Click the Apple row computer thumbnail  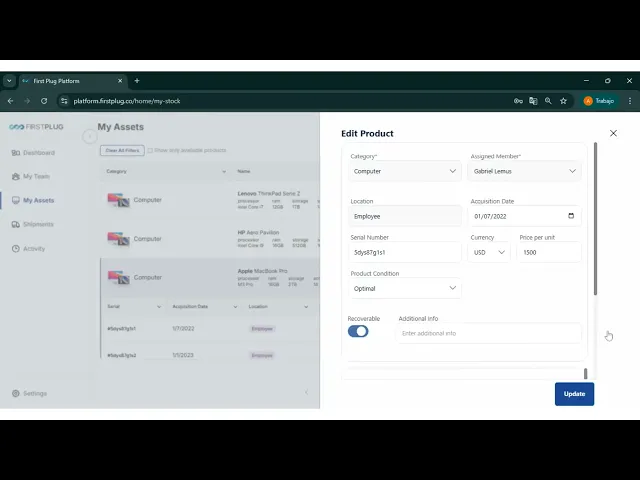tap(118, 278)
